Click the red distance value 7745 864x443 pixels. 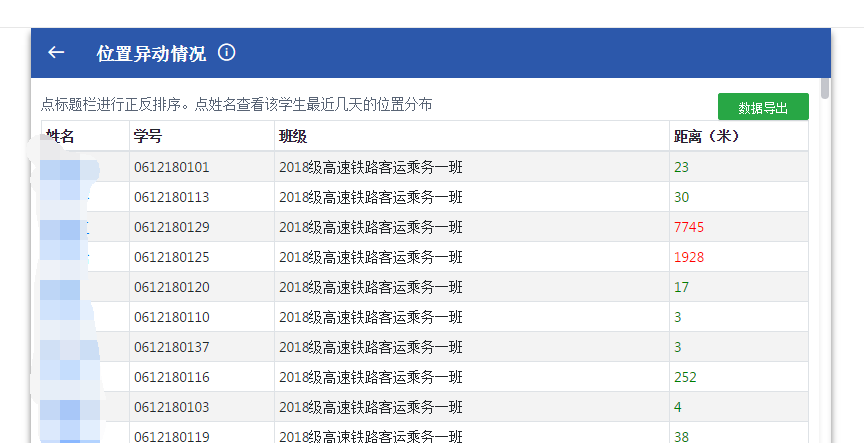click(689, 227)
